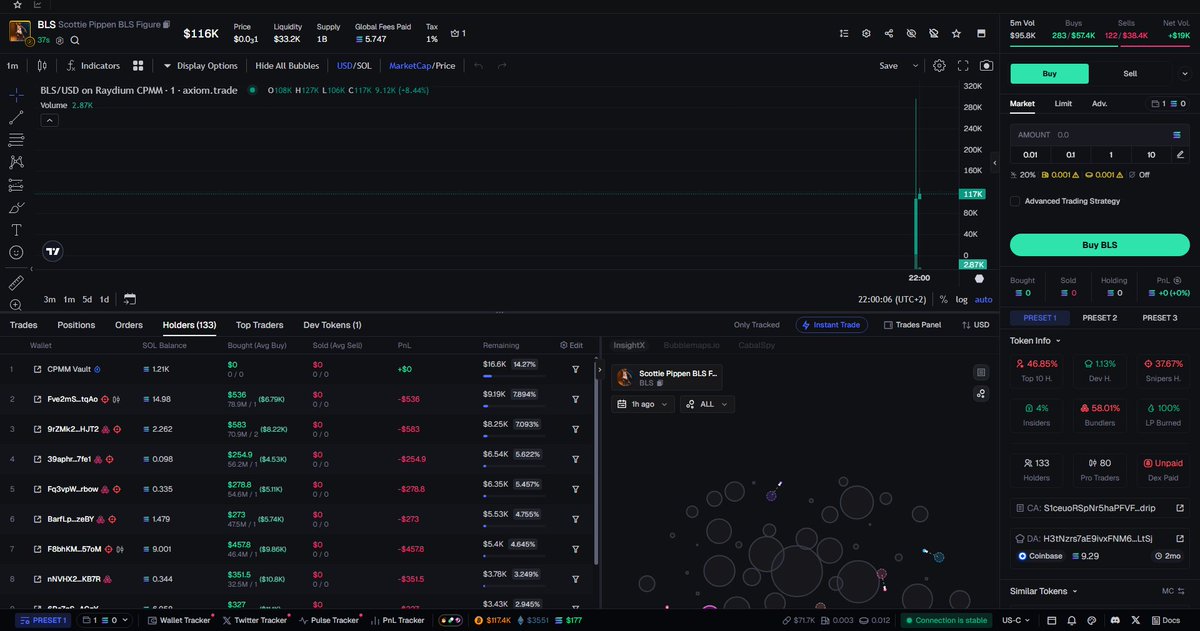Hide token with the crossed eye icon
1200x631 pixels.
[911, 33]
